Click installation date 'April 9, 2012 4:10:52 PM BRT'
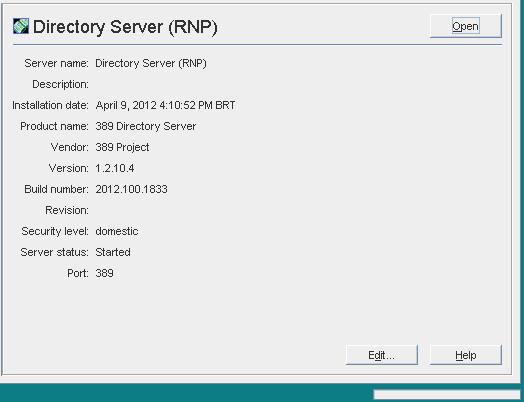 tap(165, 105)
